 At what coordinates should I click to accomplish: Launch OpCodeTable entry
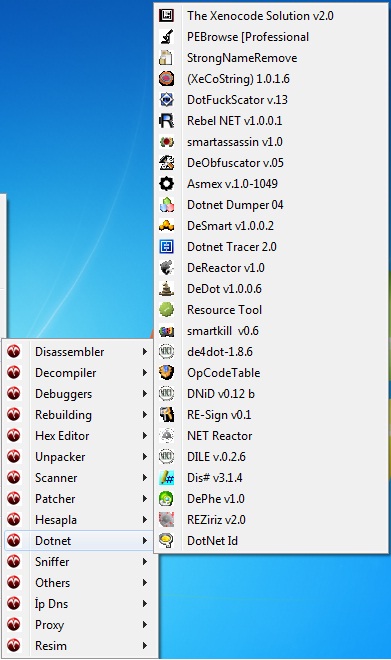(x=271, y=373)
